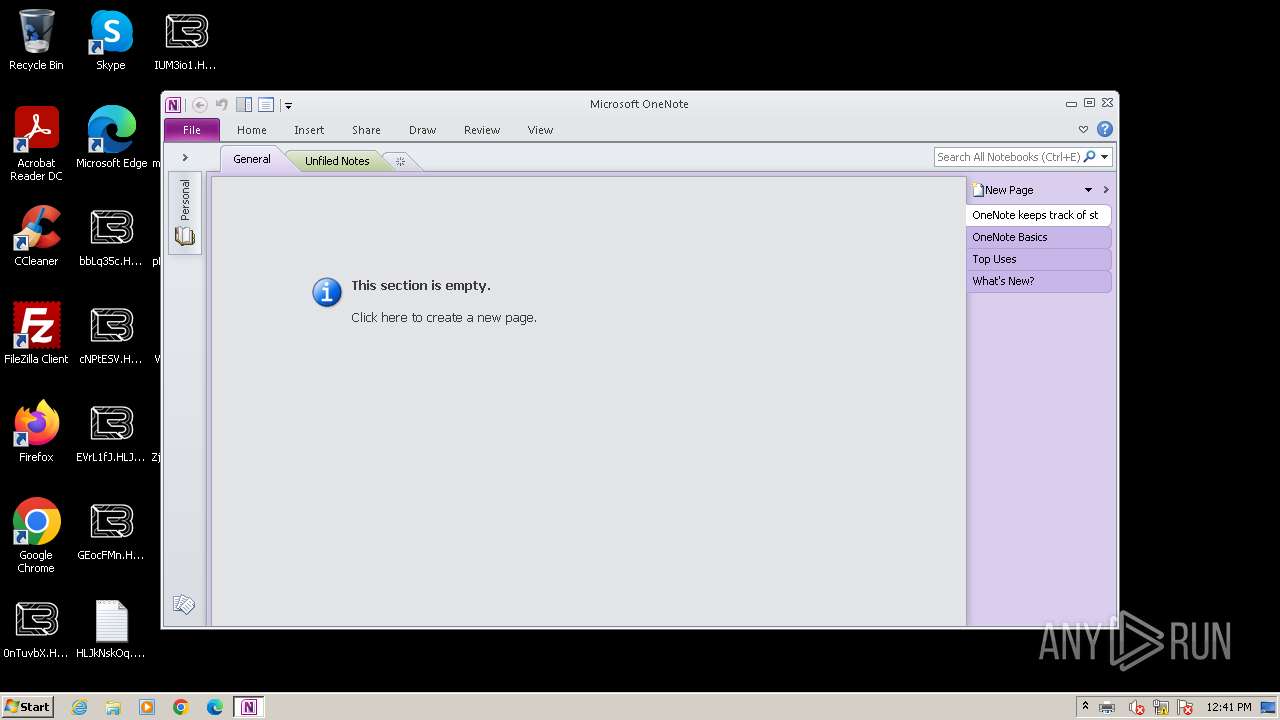This screenshot has width=1280, height=720.
Task: Expand the ribbon with the chevron button
Action: click(1083, 130)
